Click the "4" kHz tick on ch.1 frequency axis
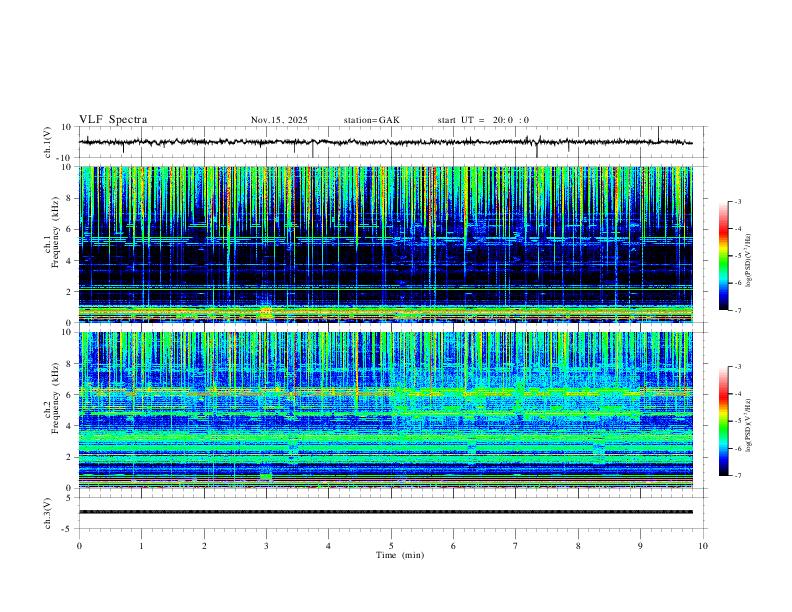 (x=70, y=261)
